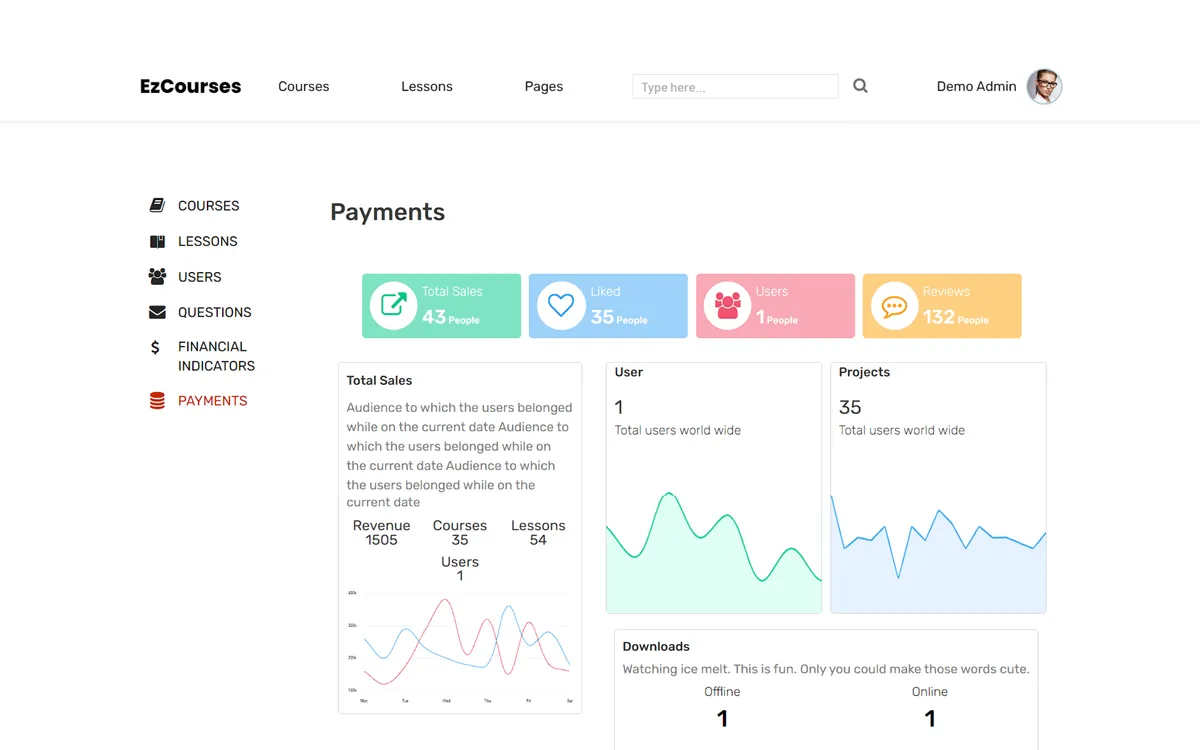This screenshot has height=750, width=1200.
Task: Click the Total Sales arrow icon
Action: pos(393,306)
